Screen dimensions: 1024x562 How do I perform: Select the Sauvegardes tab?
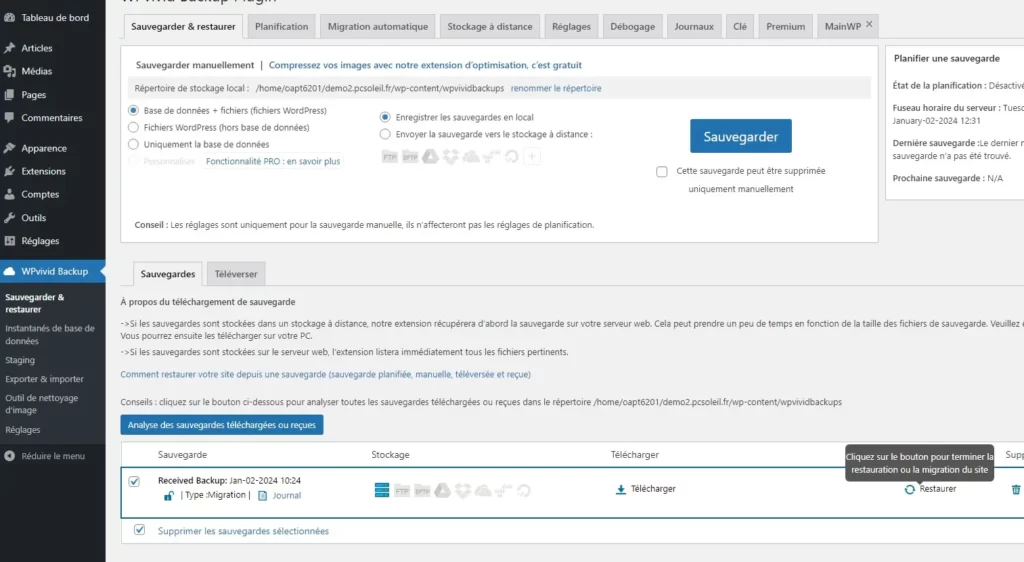click(x=168, y=274)
